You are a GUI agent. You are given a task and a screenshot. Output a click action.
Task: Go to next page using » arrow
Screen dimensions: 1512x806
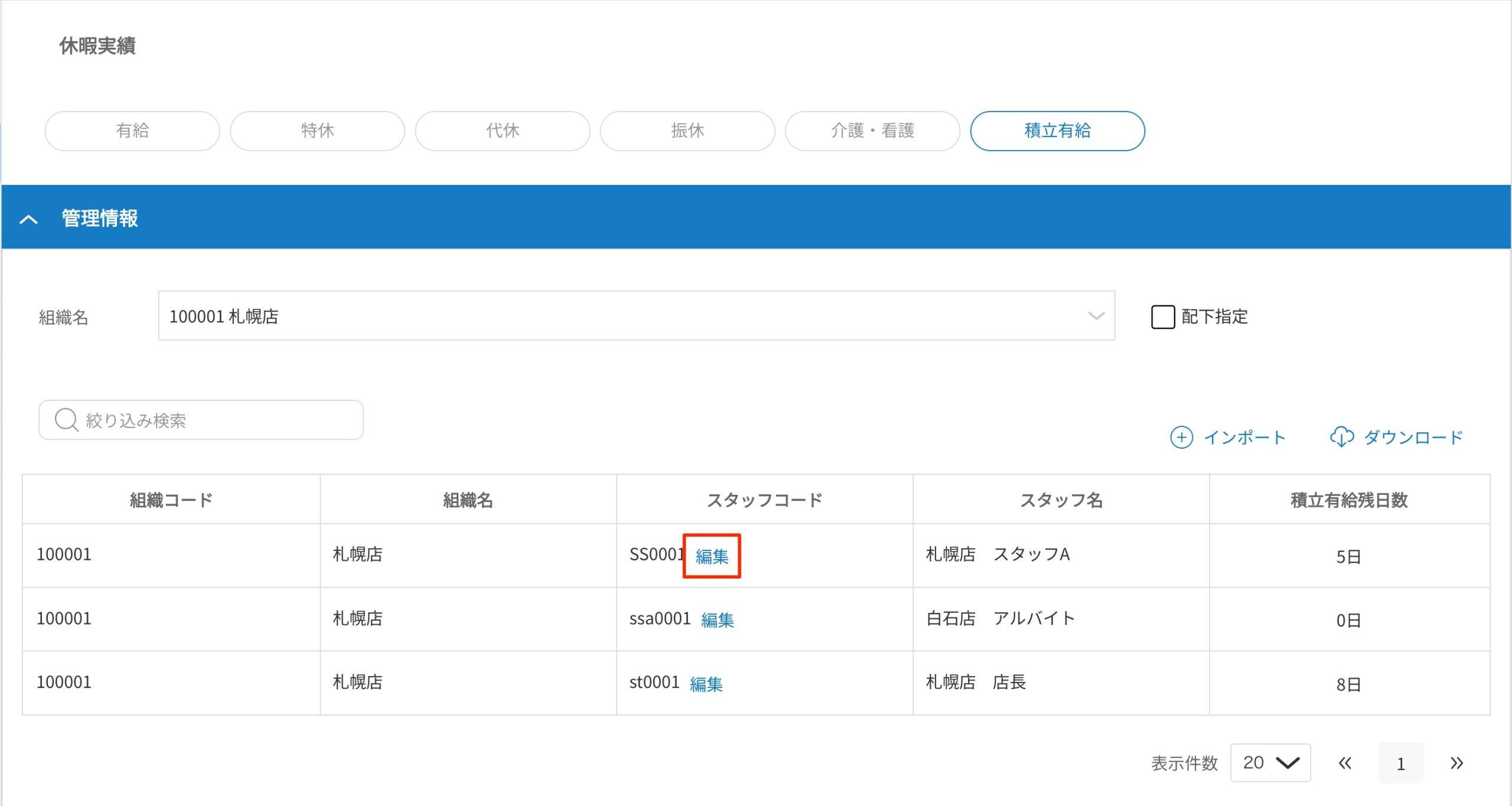pos(1455,763)
